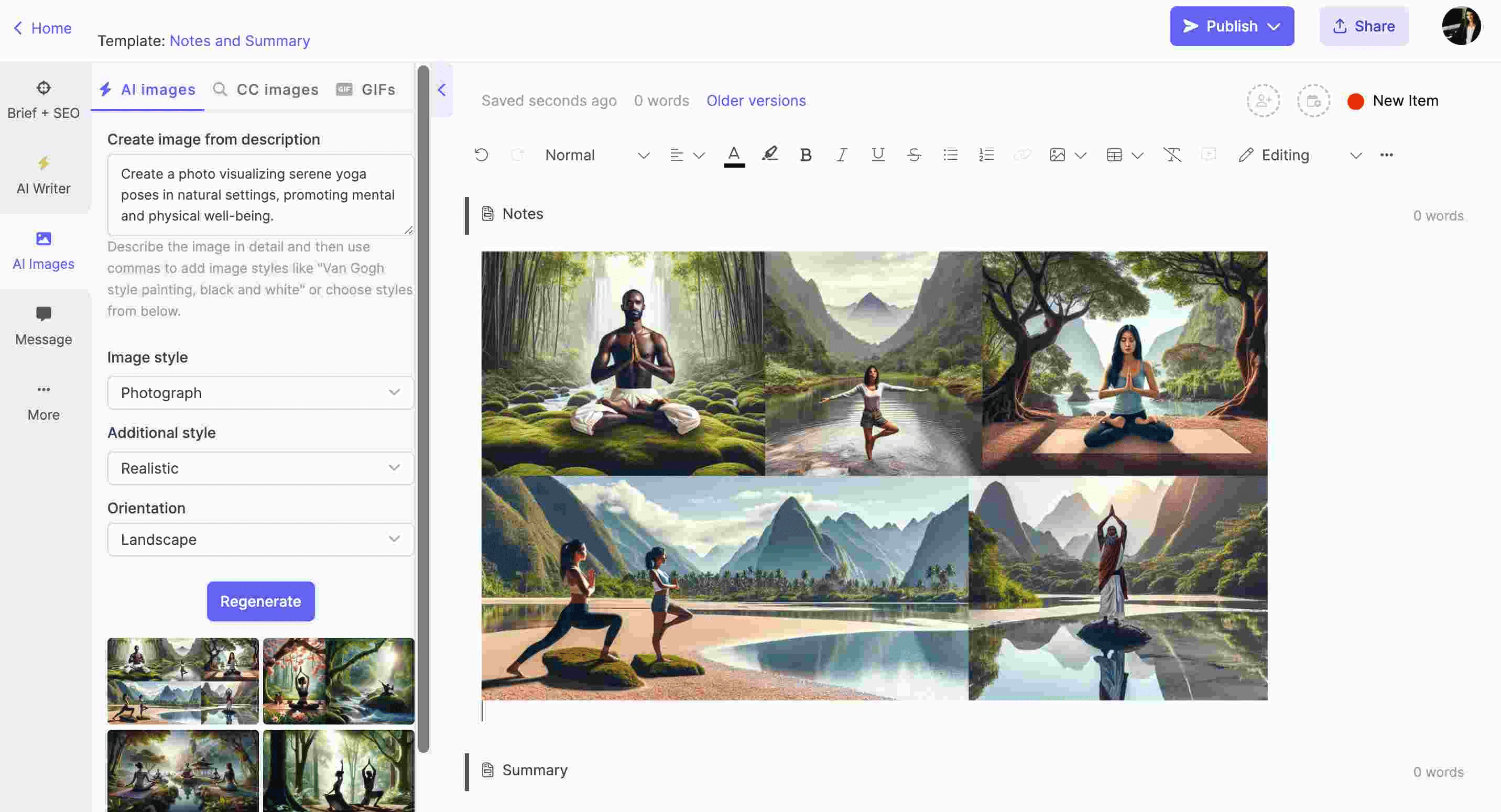This screenshot has height=812, width=1501.
Task: Switch to the CC images tab
Action: click(x=266, y=90)
